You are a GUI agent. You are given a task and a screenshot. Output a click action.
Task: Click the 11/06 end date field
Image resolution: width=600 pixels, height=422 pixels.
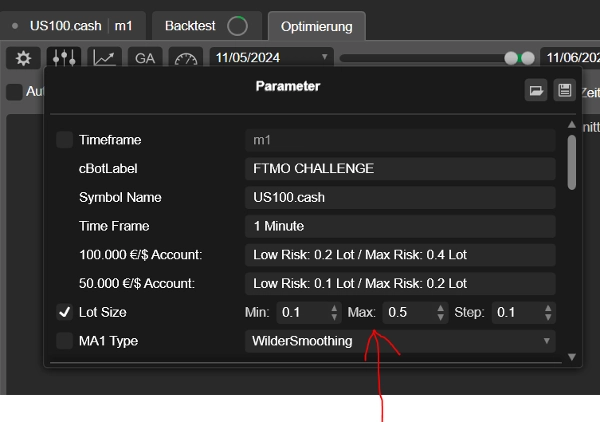tap(570, 58)
